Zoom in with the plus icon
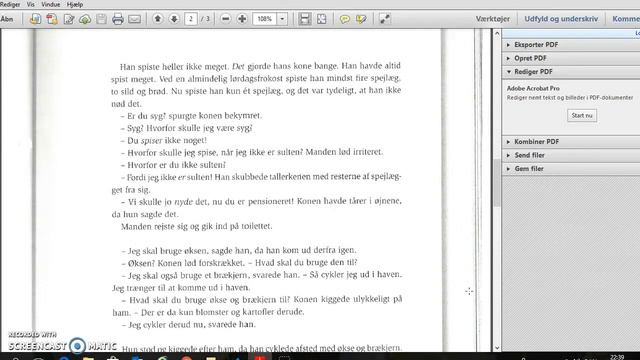The width and height of the screenshot is (640, 360). coord(242,19)
